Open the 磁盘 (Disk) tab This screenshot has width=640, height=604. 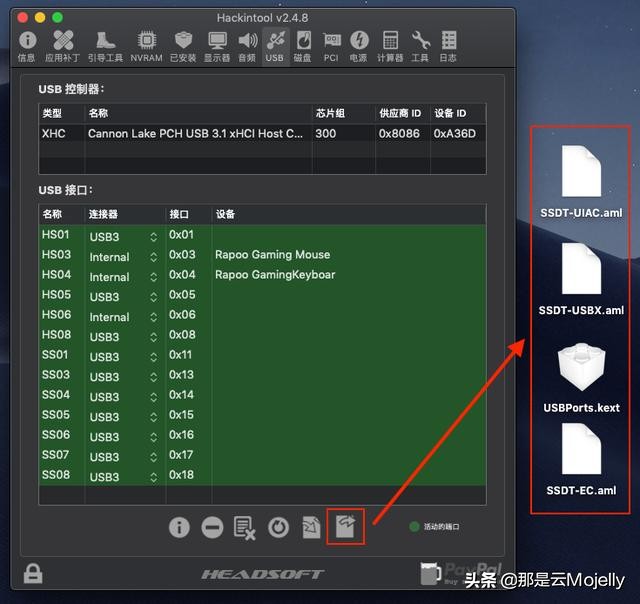(x=302, y=45)
